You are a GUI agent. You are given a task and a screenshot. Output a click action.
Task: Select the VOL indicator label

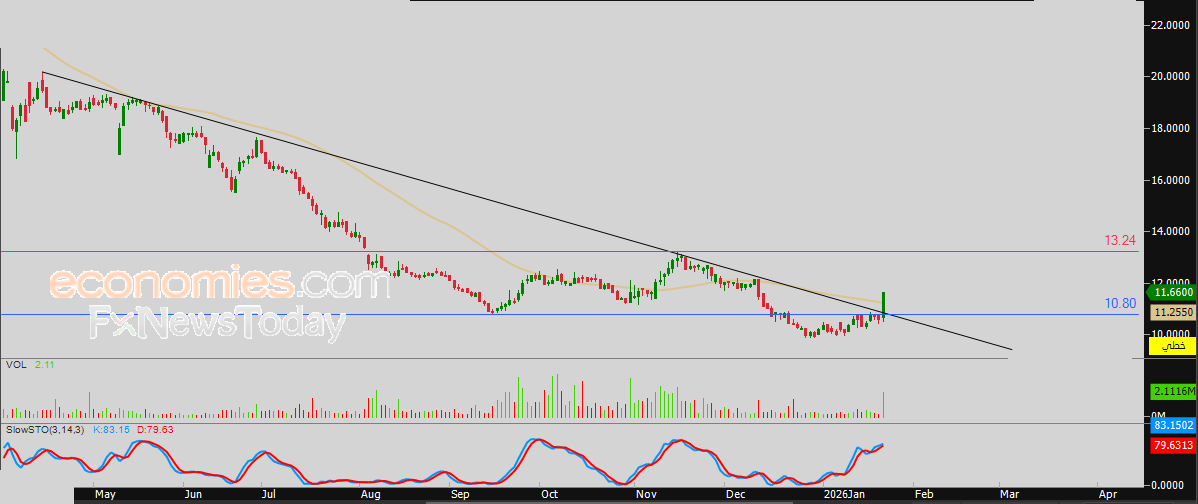pos(16,365)
